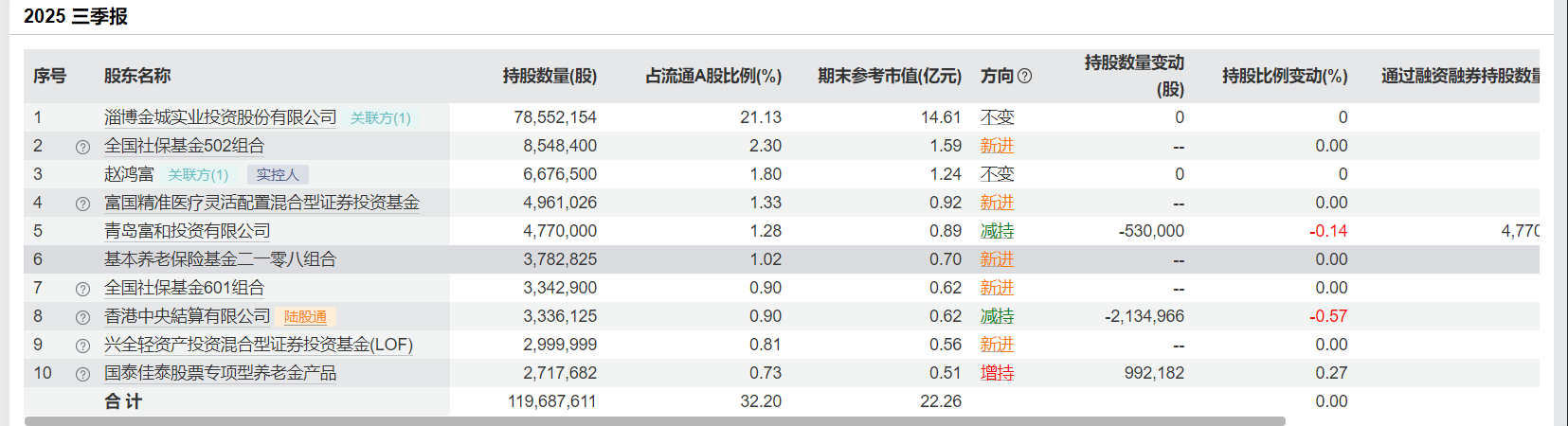This screenshot has width=1568, height=426.
Task: Click question icon beside 全国社保基金502组合
Action: [82, 147]
